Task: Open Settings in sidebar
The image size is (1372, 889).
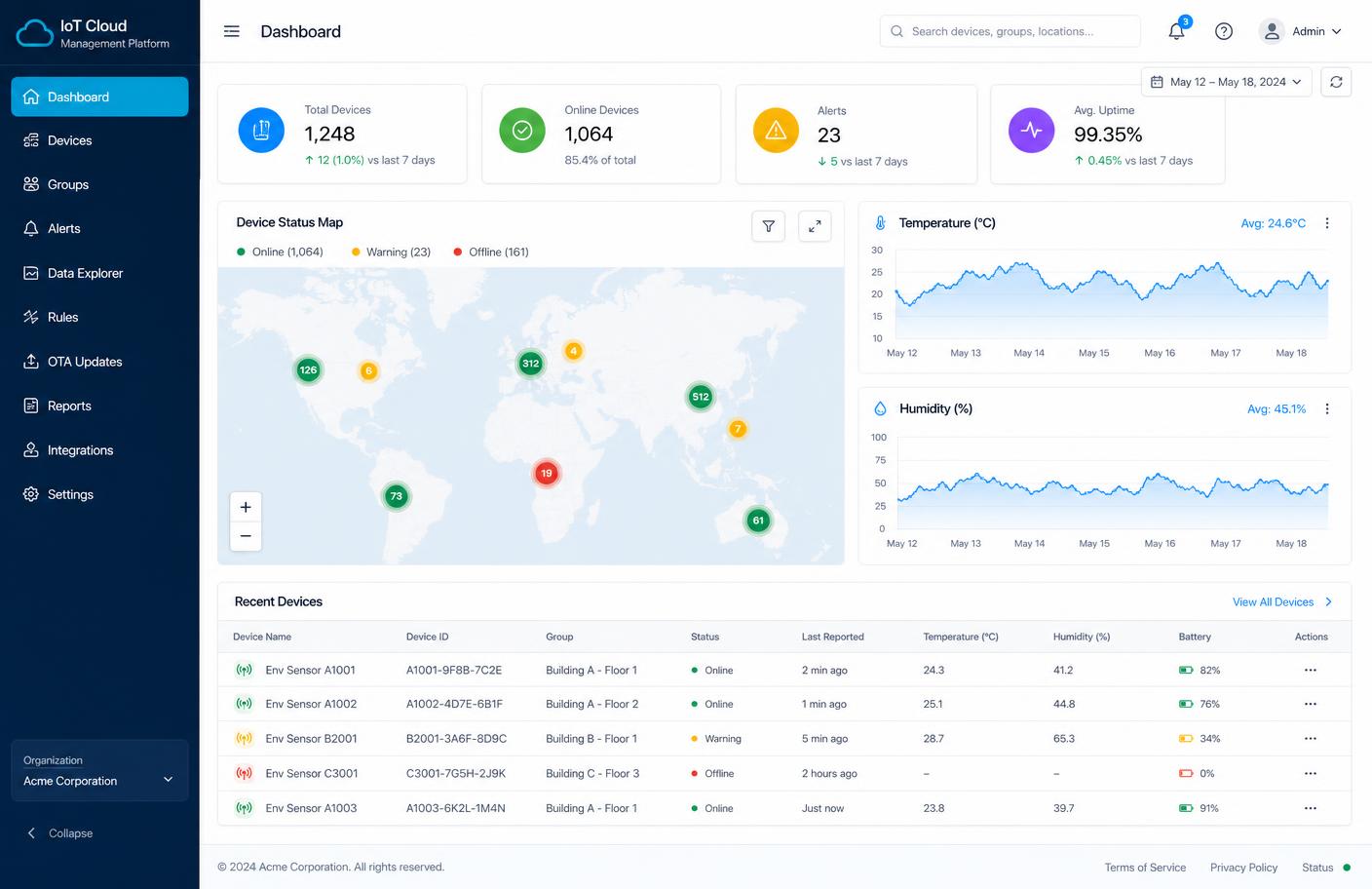Action: (x=99, y=494)
